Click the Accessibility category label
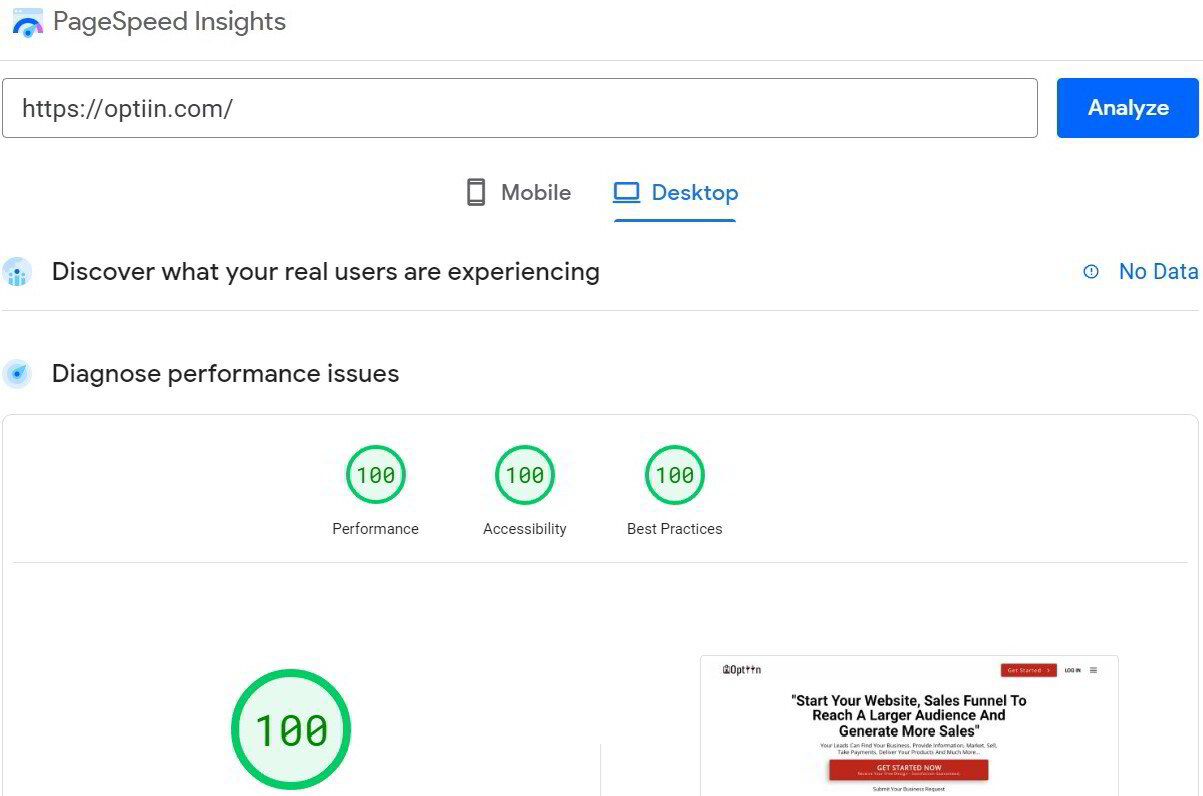The height and width of the screenshot is (796, 1203). coord(524,529)
